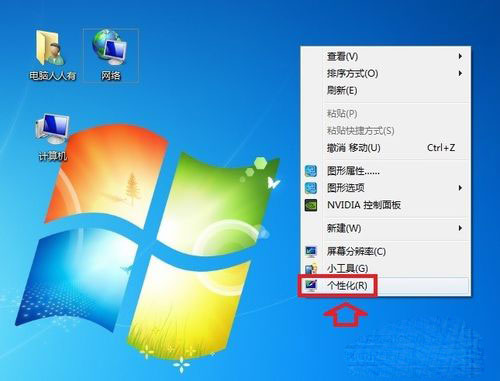Viewport: 500px width, 381px height.
Task: Click the 屏幕分辨率 monitor icon
Action: pyautogui.click(x=311, y=251)
